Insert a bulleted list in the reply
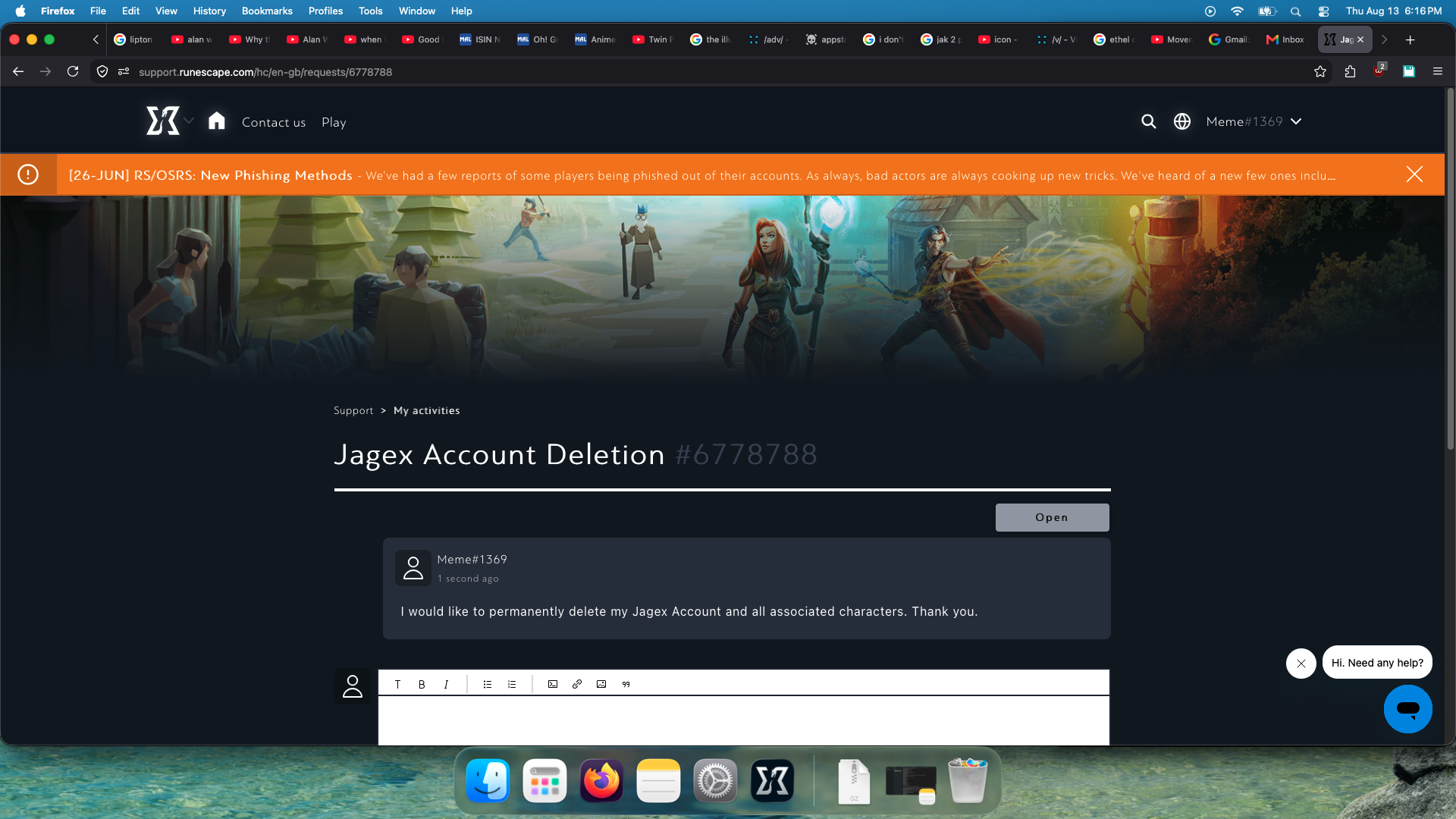This screenshot has height=819, width=1456. coord(488,684)
